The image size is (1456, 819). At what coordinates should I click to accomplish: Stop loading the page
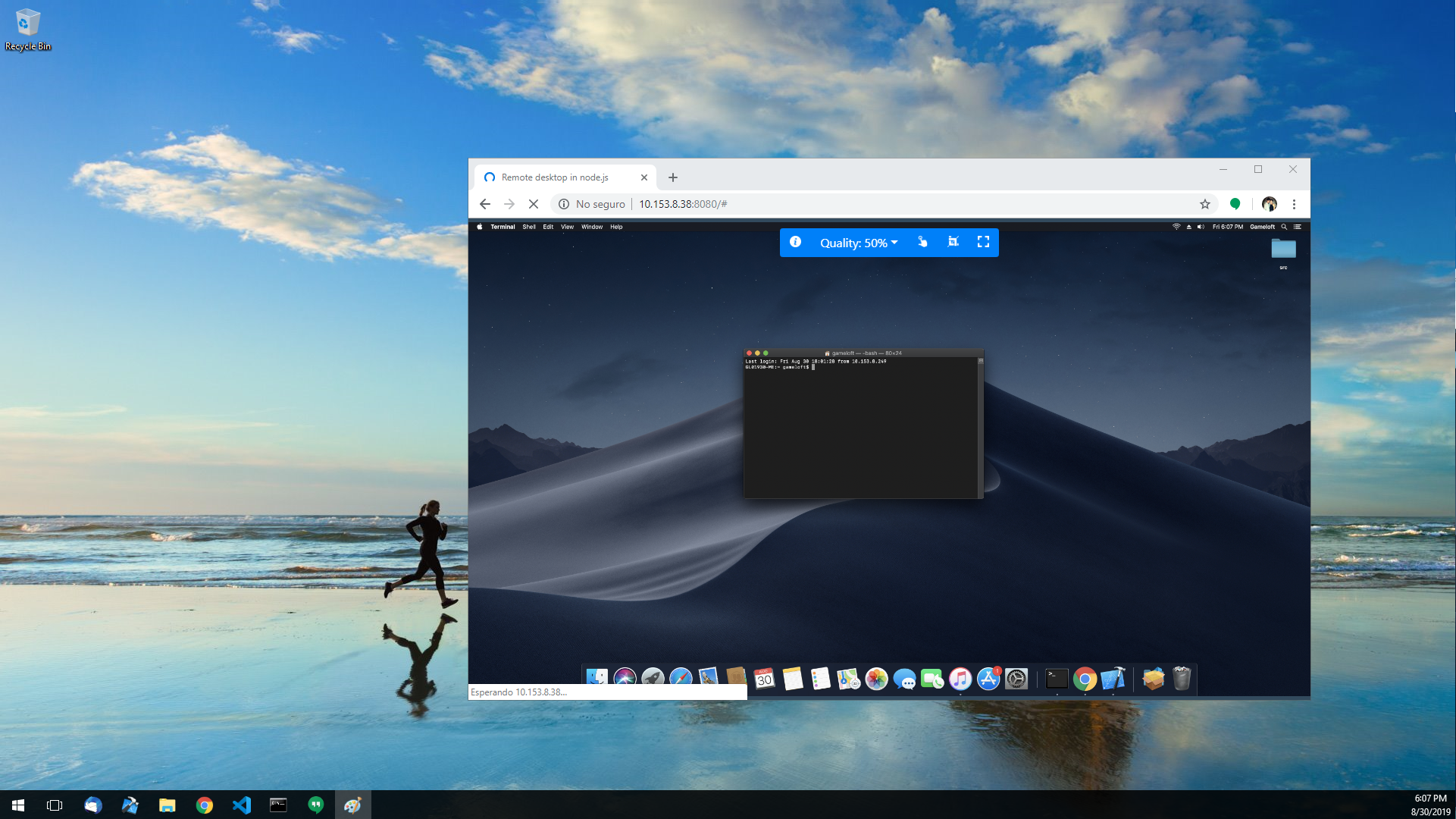click(533, 204)
